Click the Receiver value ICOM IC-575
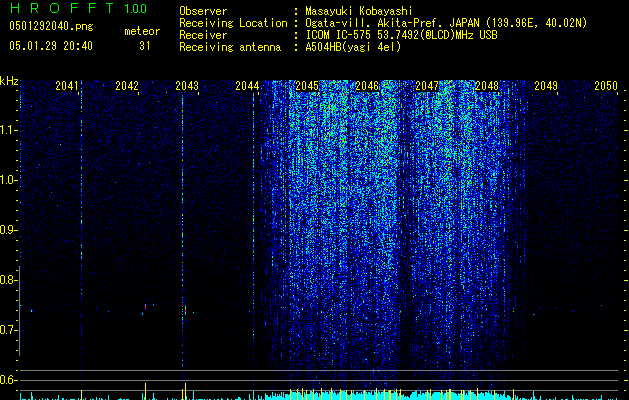This screenshot has width=629, height=400. pos(401,35)
